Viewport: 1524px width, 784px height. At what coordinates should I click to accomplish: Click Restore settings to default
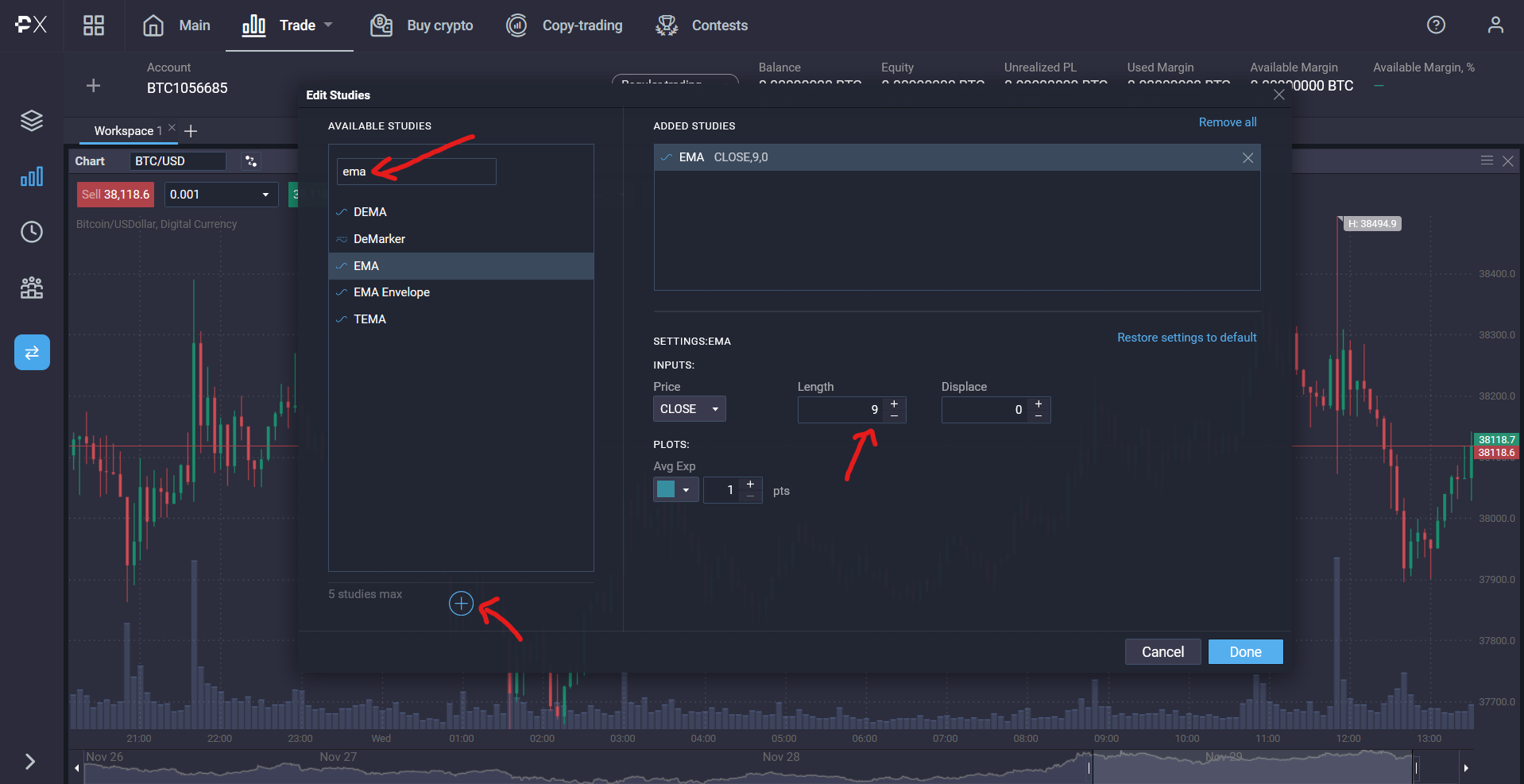(x=1187, y=338)
